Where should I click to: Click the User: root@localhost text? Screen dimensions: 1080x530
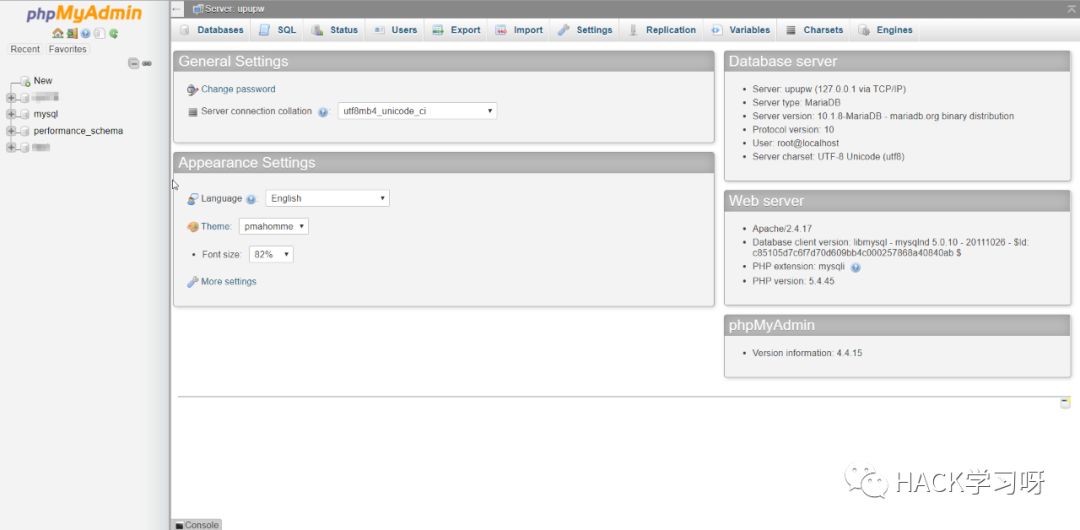796,143
